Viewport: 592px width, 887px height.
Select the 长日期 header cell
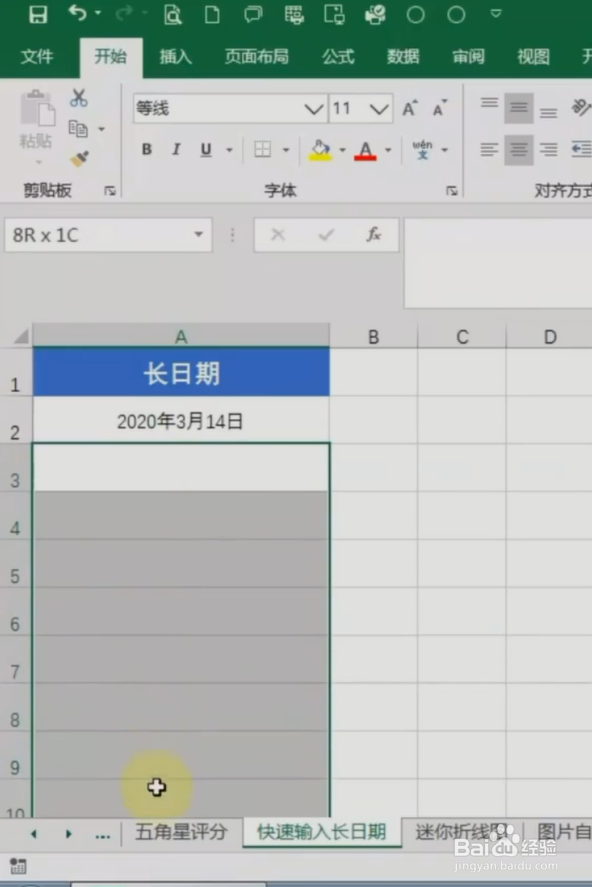coord(181,372)
